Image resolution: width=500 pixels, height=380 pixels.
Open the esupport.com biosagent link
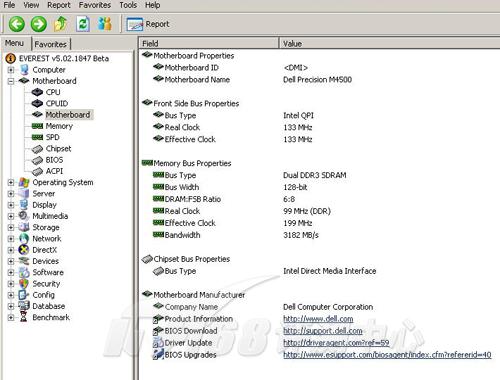[387, 355]
